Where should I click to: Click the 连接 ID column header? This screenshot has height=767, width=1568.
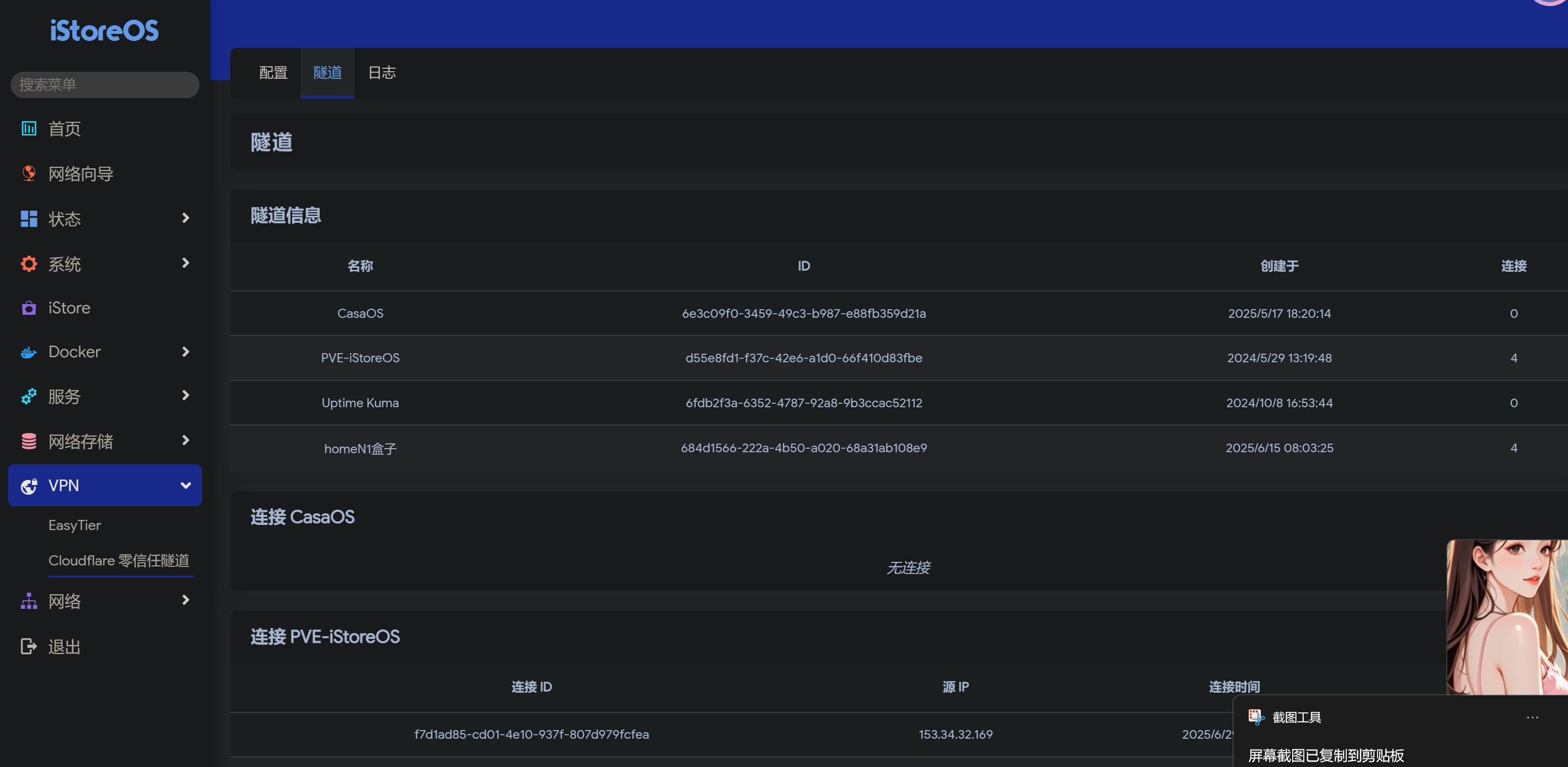point(531,687)
